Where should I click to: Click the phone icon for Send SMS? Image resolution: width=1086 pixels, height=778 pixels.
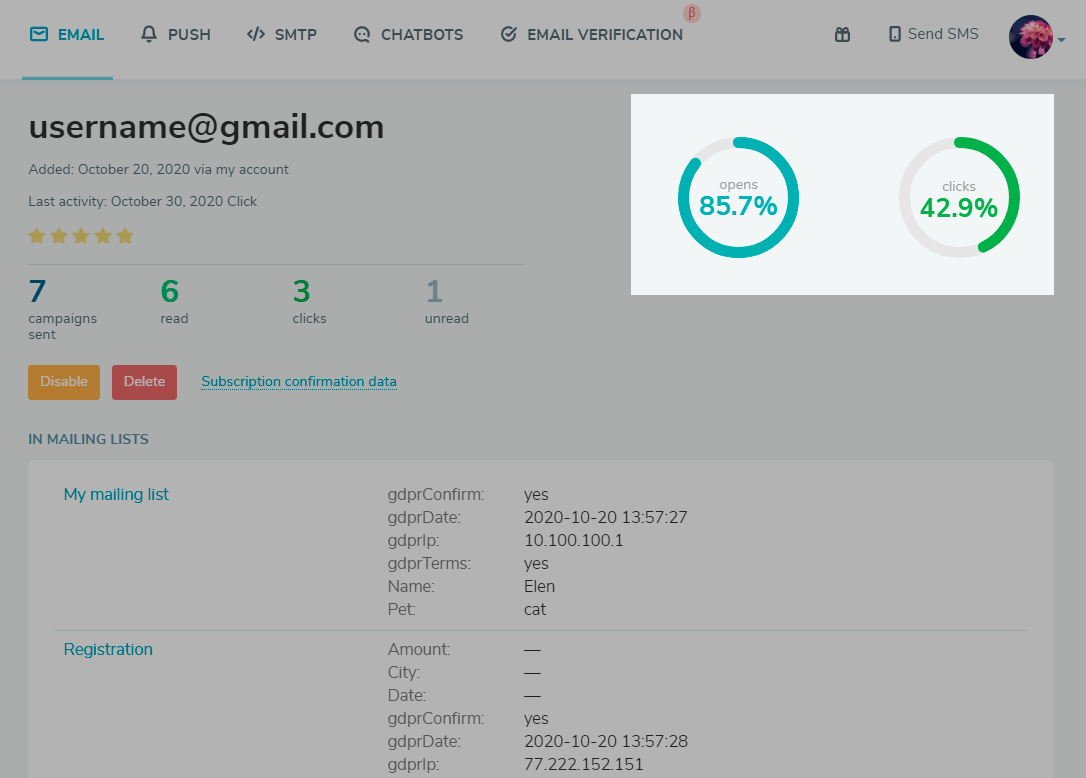pyautogui.click(x=895, y=34)
